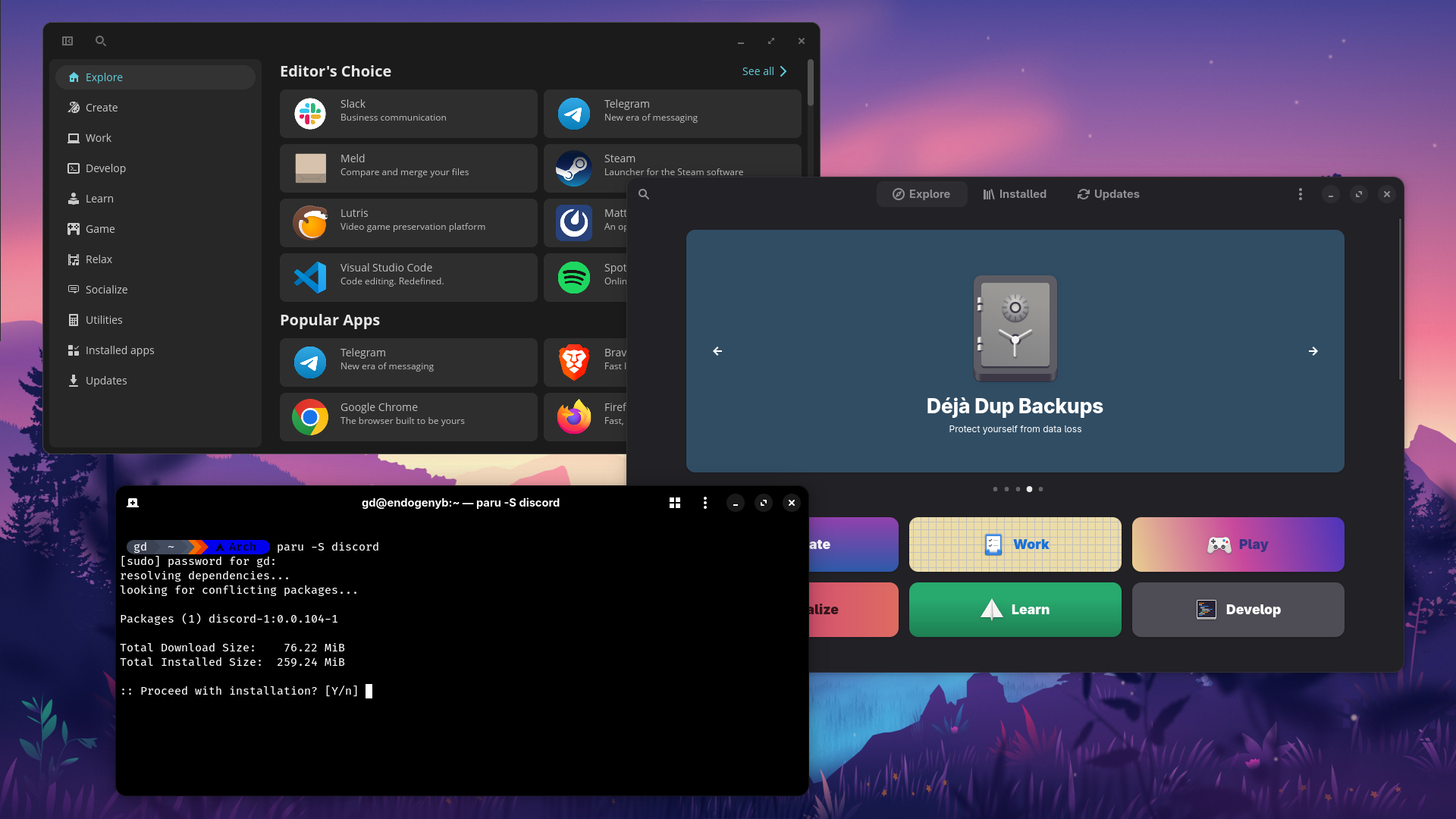Select the fourth carousel page dot
Screen dimensions: 1456x819
(1029, 489)
